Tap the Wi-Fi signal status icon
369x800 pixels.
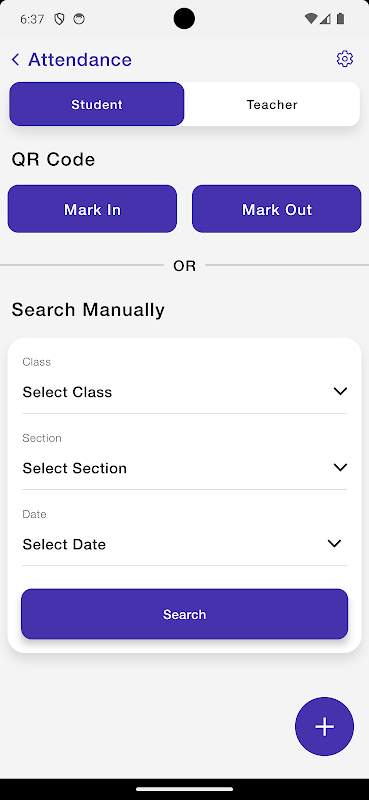(x=310, y=19)
